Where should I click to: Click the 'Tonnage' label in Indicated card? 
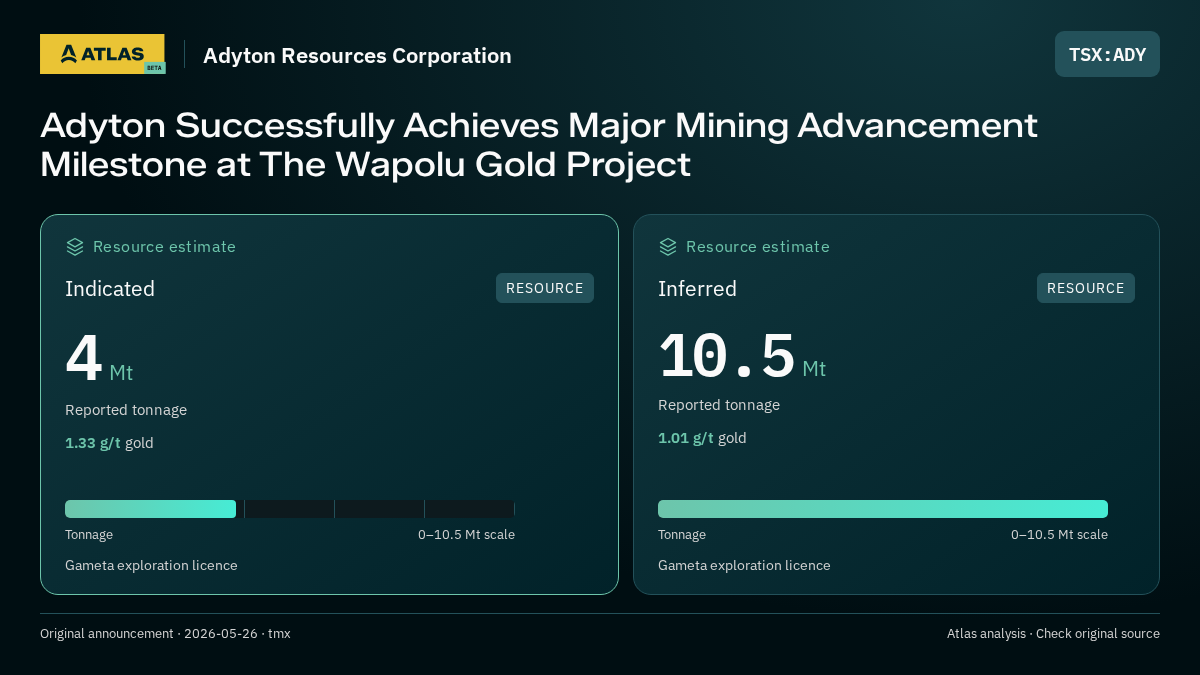[89, 535]
